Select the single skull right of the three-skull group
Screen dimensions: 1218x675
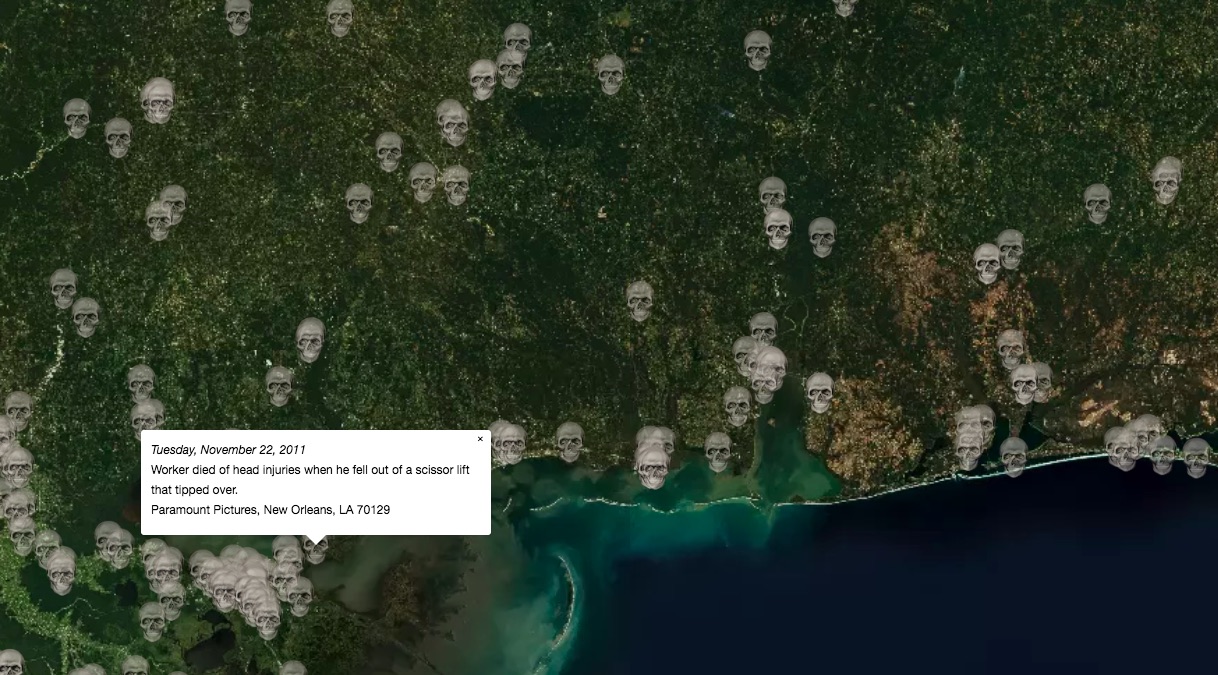click(822, 237)
